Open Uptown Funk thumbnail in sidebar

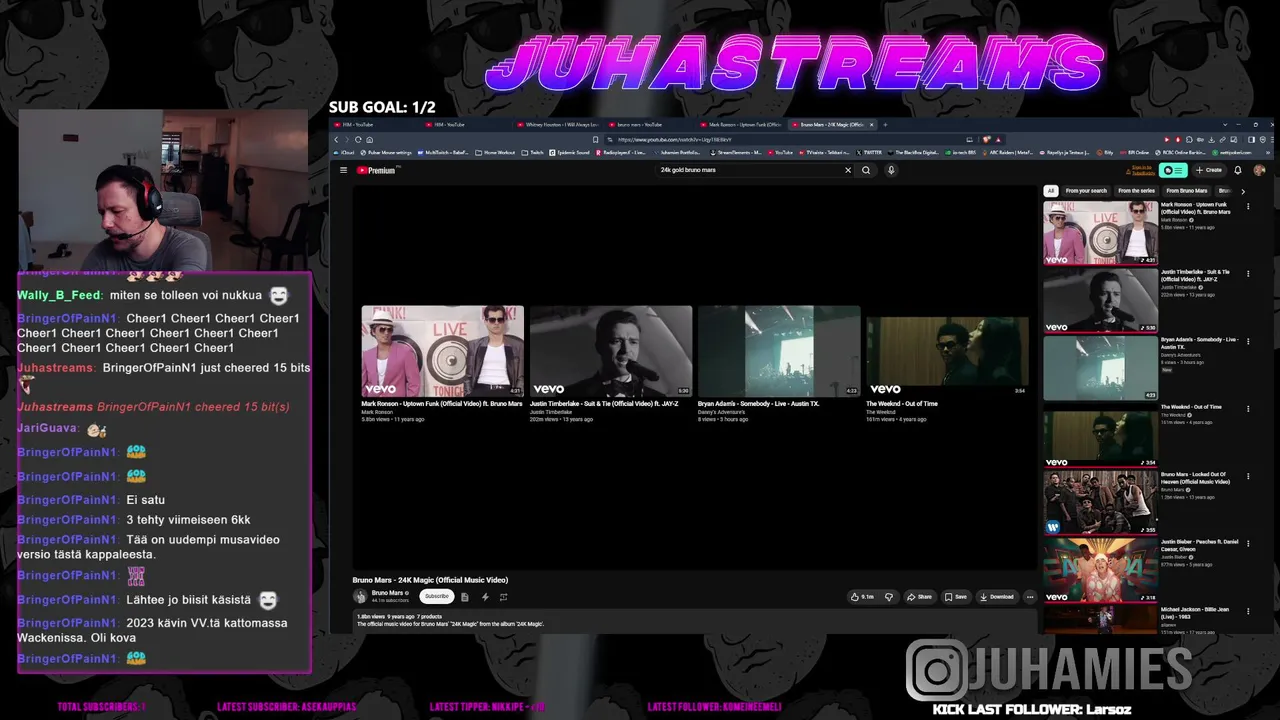click(x=1100, y=233)
